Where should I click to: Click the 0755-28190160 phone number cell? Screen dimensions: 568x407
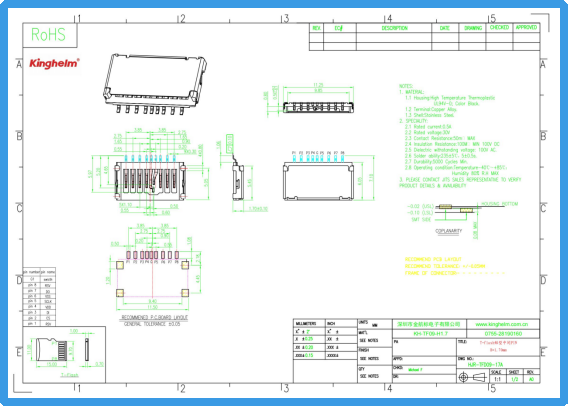tap(503, 333)
